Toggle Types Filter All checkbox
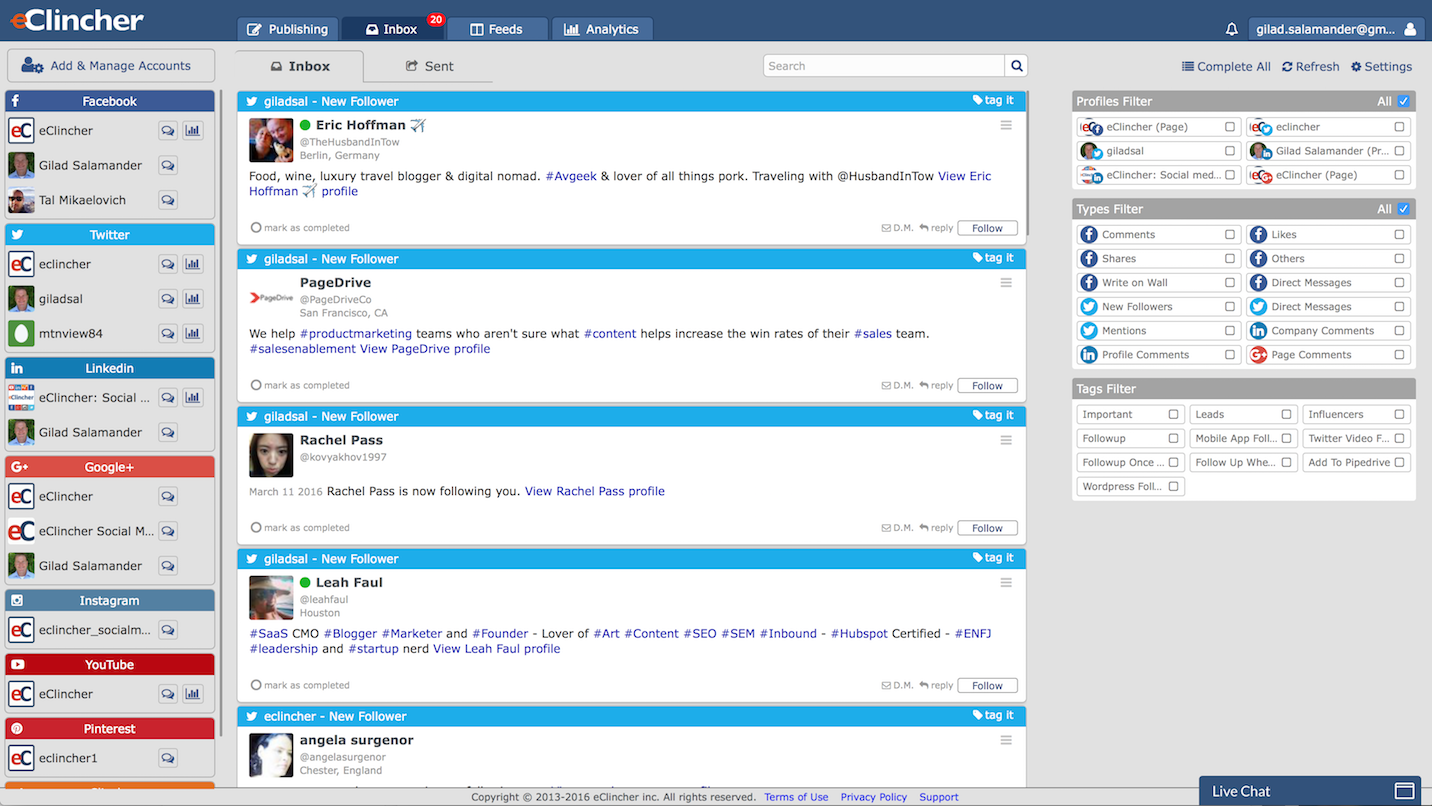 1404,209
